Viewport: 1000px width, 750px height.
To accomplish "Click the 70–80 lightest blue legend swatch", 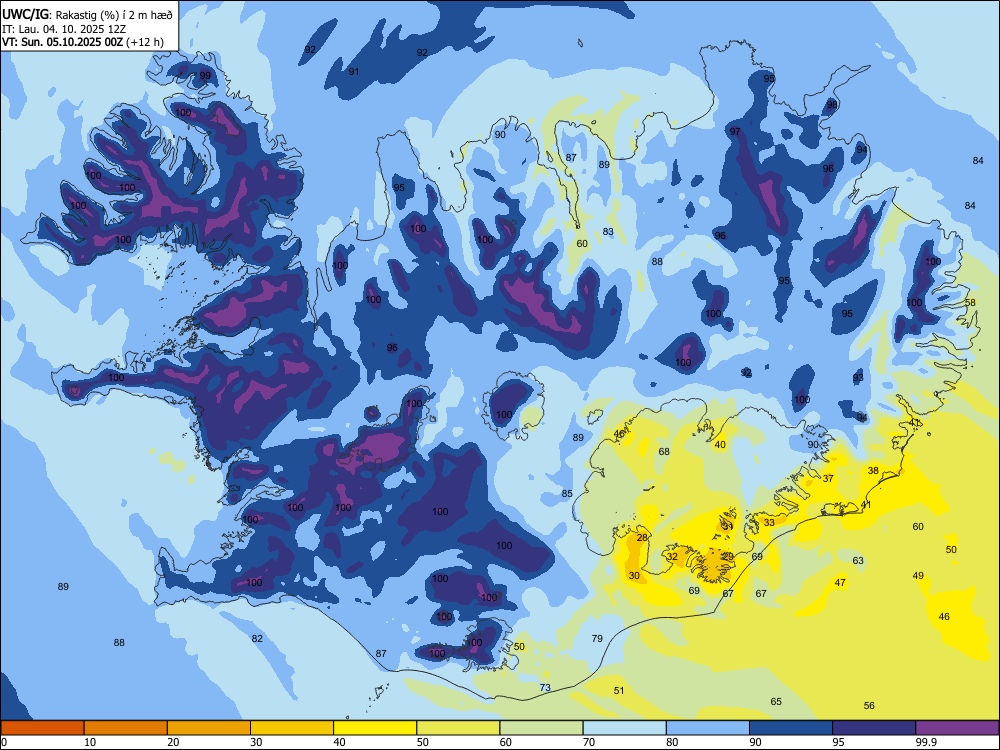I will click(x=624, y=728).
